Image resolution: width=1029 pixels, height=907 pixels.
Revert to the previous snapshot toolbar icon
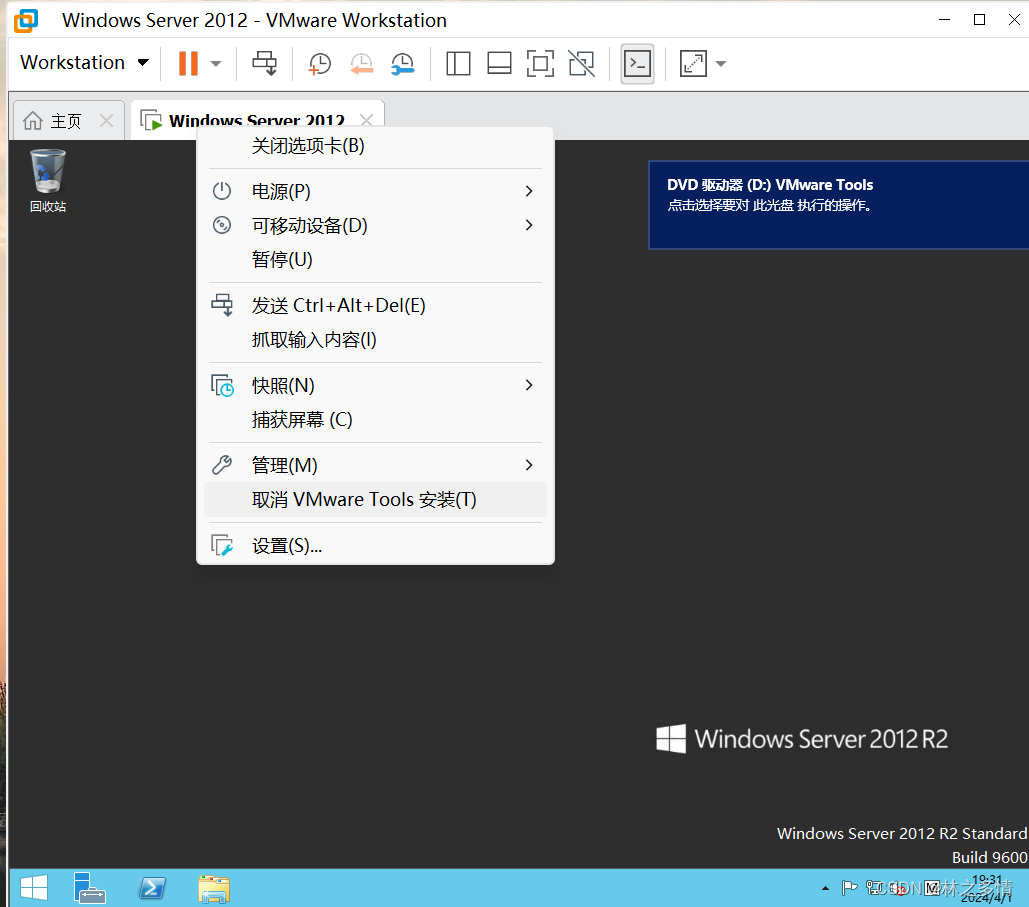(362, 64)
